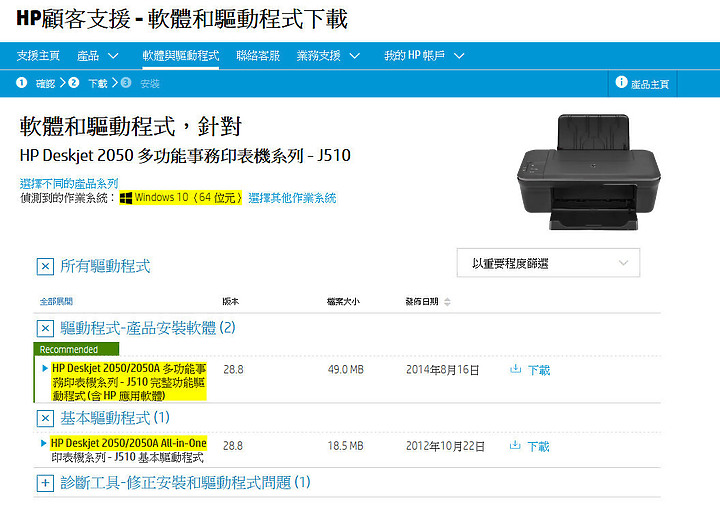Open the 產品主頁 link
Screen dimensions: 720x530
[649, 84]
